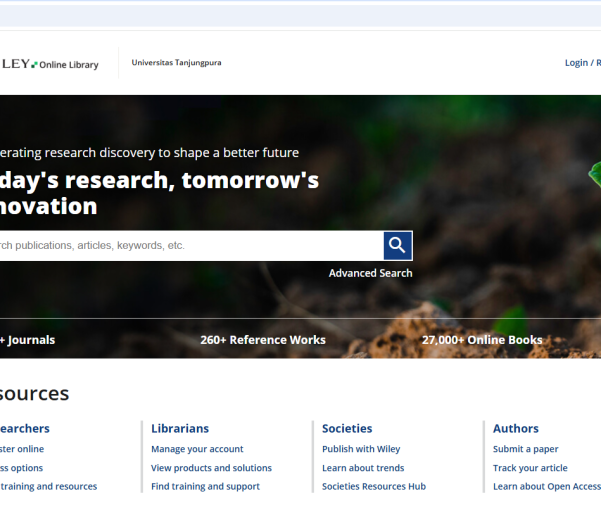This screenshot has width=601, height=520.
Task: Click the Login / Register link
Action: (x=582, y=63)
